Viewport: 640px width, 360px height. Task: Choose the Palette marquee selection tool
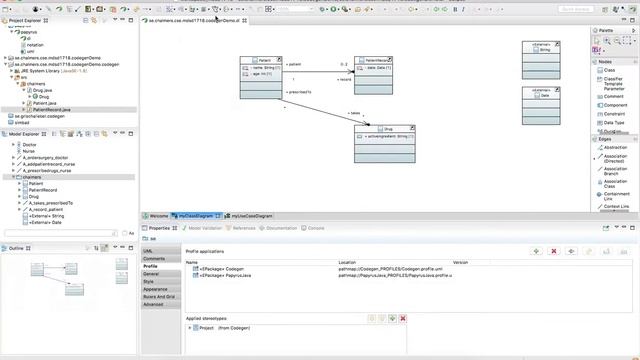627,40
